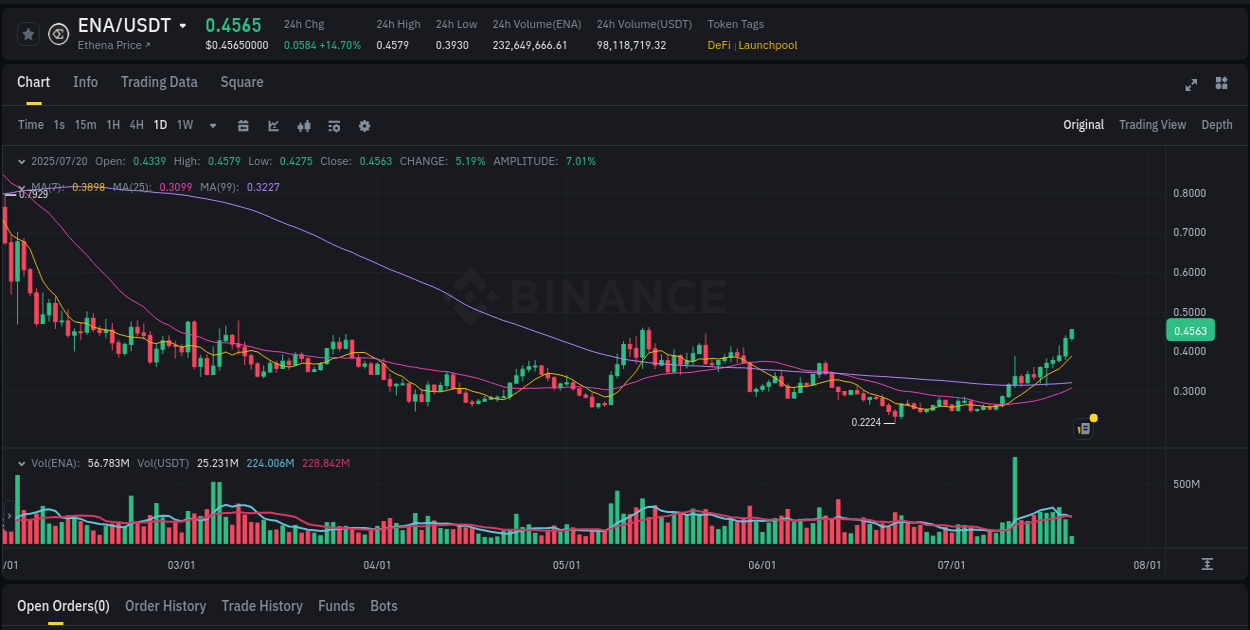The width and height of the screenshot is (1250, 630).
Task: Open the chart settings gear icon
Action: [x=364, y=126]
